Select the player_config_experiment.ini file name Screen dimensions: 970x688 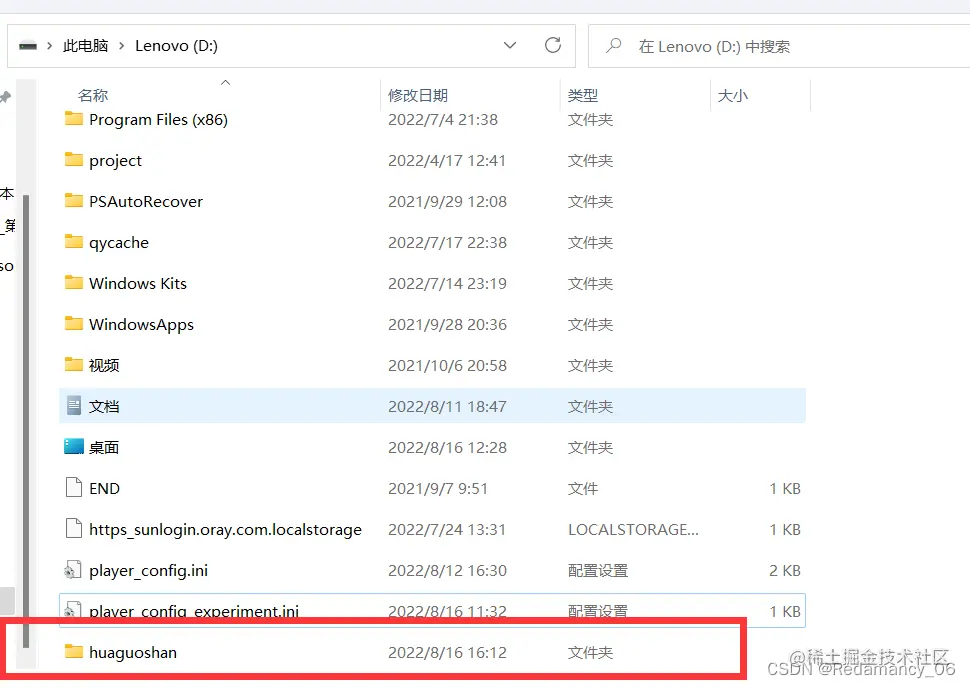(194, 611)
